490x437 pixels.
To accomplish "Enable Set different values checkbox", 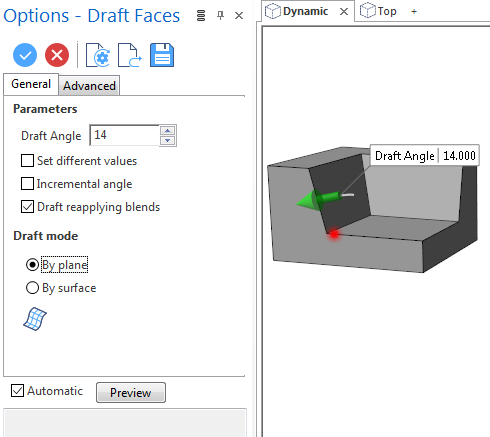I will [x=27, y=161].
